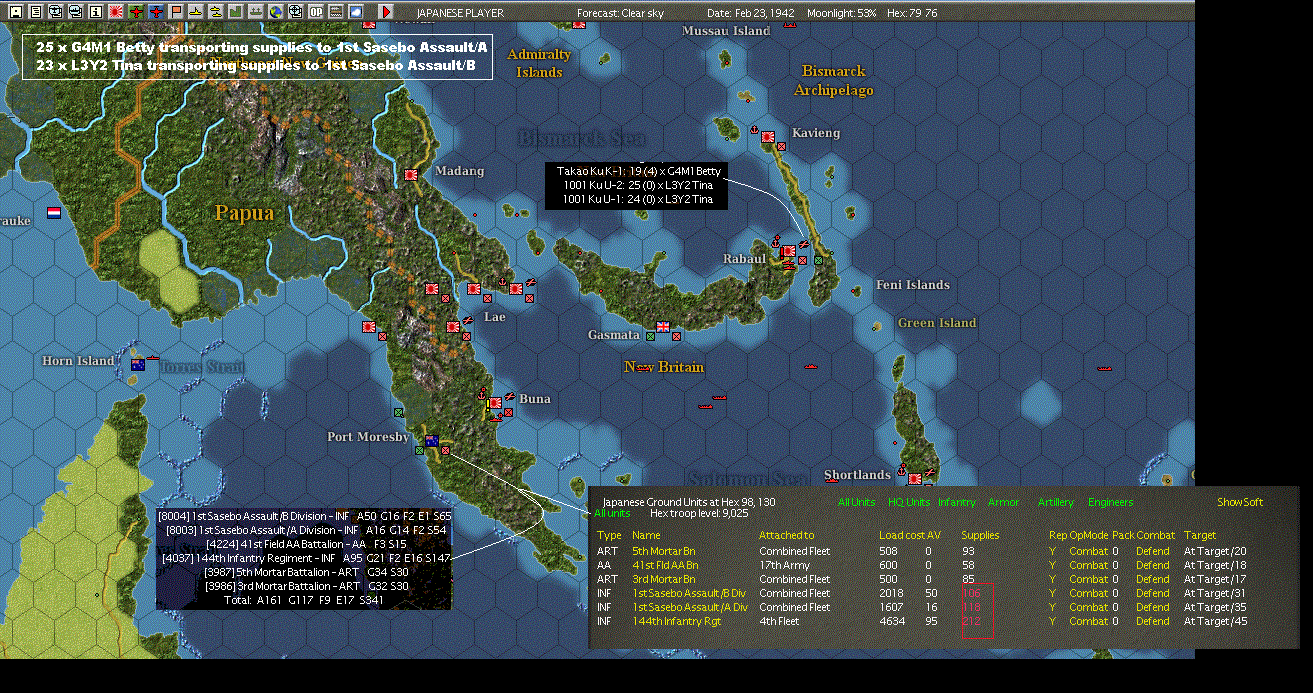
Task: Open the red plane on blue icon
Action: tap(156, 12)
